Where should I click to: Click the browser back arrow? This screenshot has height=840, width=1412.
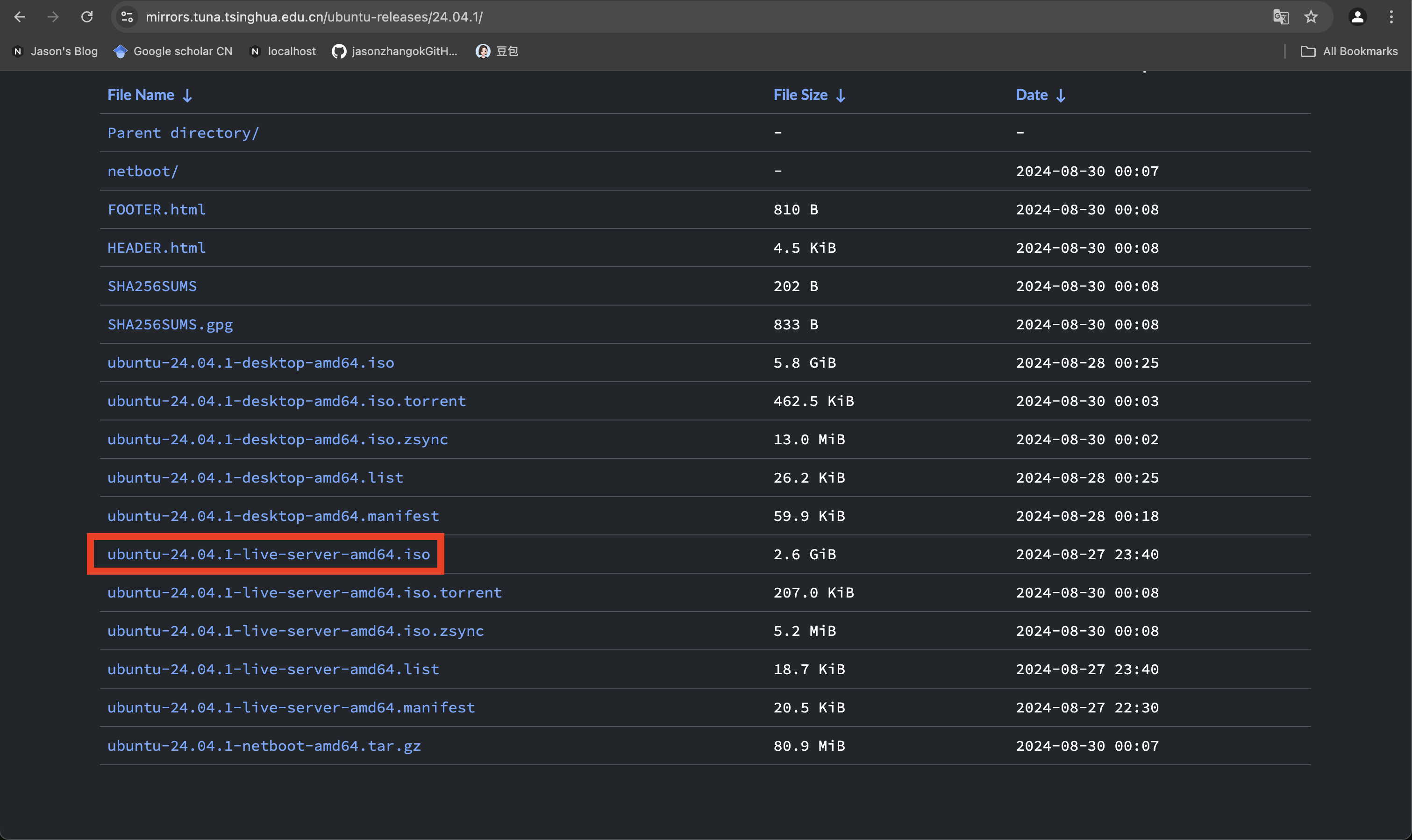(20, 17)
